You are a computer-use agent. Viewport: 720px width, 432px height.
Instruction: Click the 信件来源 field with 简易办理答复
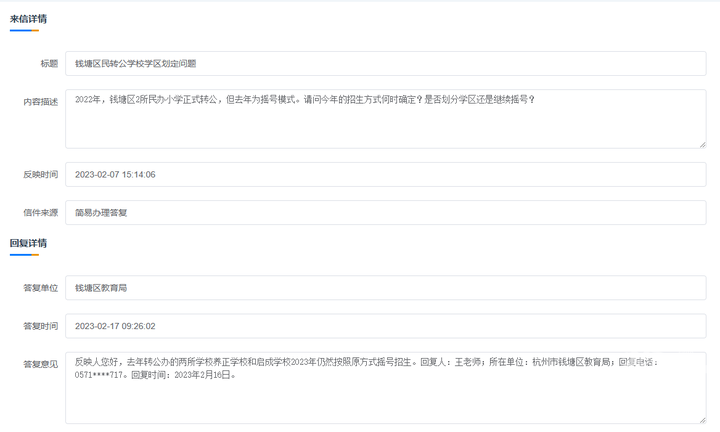click(x=385, y=212)
